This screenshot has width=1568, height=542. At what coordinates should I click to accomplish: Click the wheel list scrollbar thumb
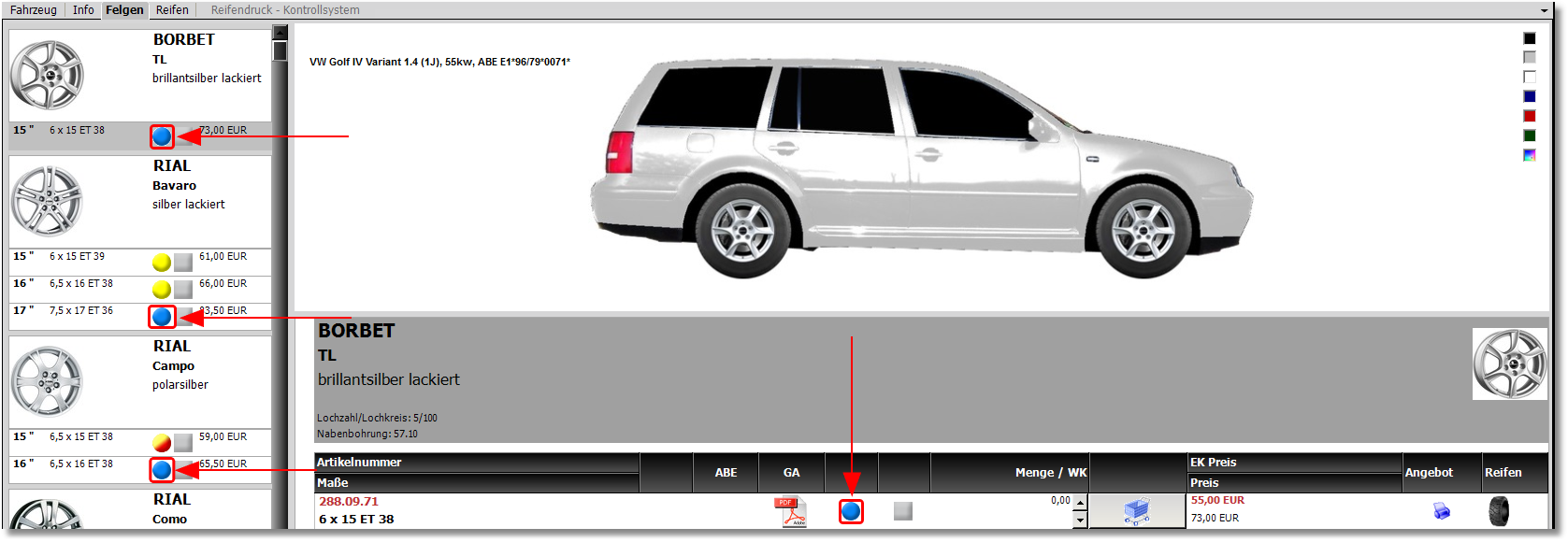coord(280,50)
